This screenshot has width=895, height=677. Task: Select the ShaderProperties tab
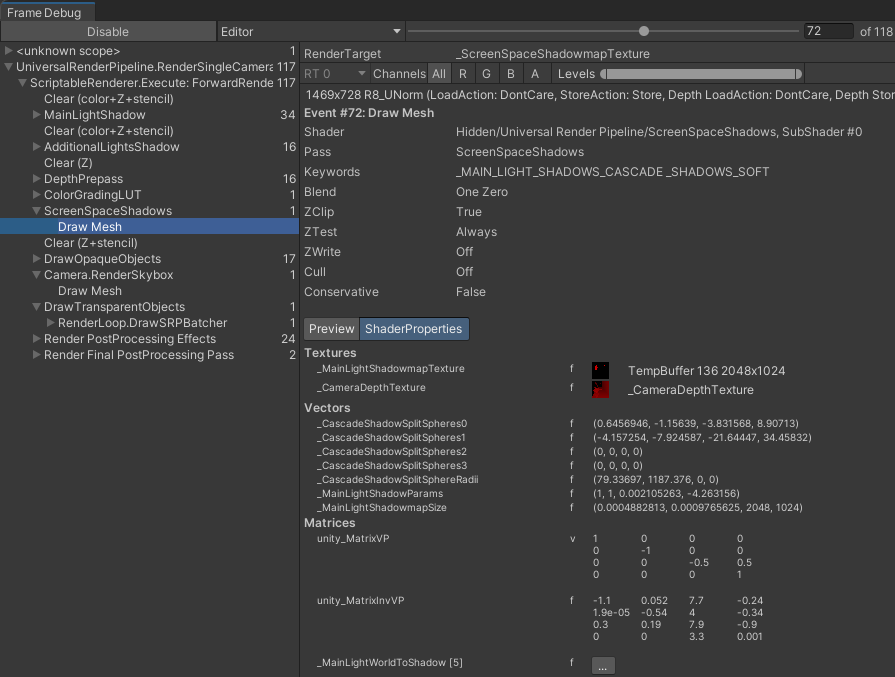tap(413, 329)
